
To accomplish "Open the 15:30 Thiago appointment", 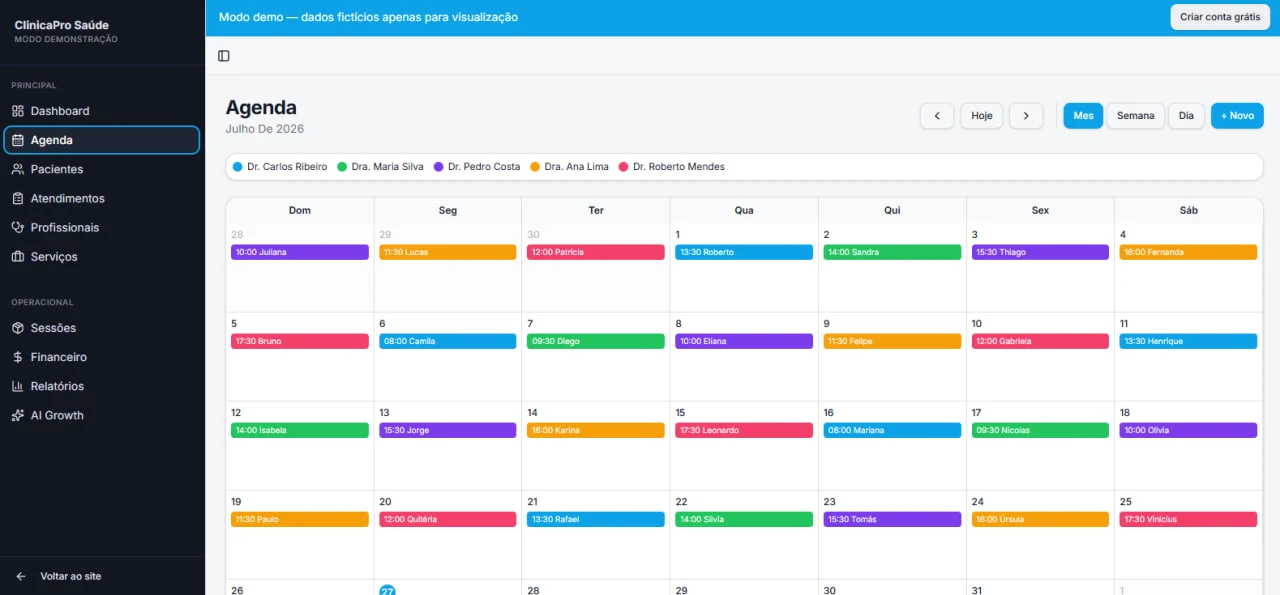I will [1040, 252].
